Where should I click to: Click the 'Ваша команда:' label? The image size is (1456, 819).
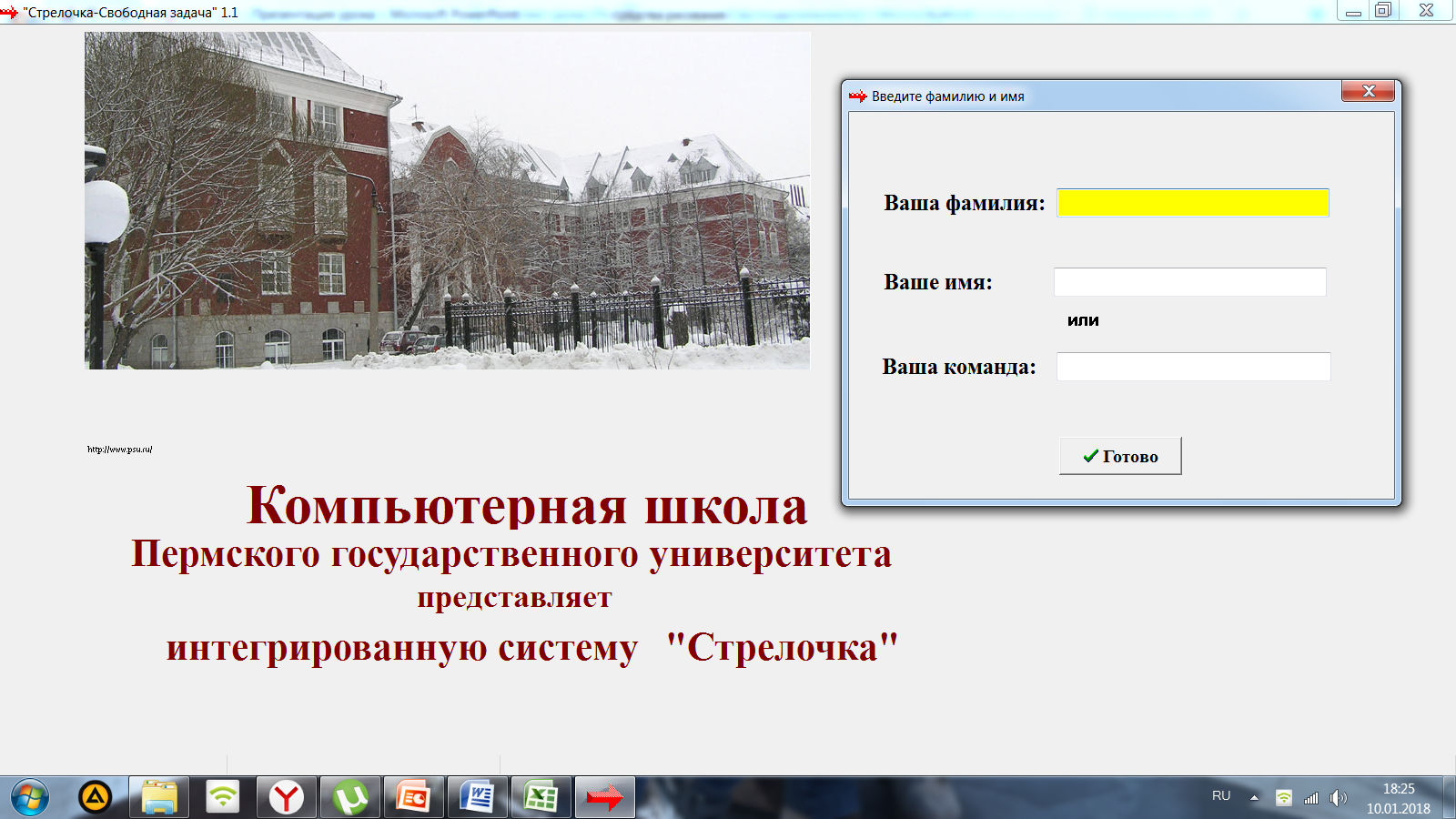click(959, 367)
